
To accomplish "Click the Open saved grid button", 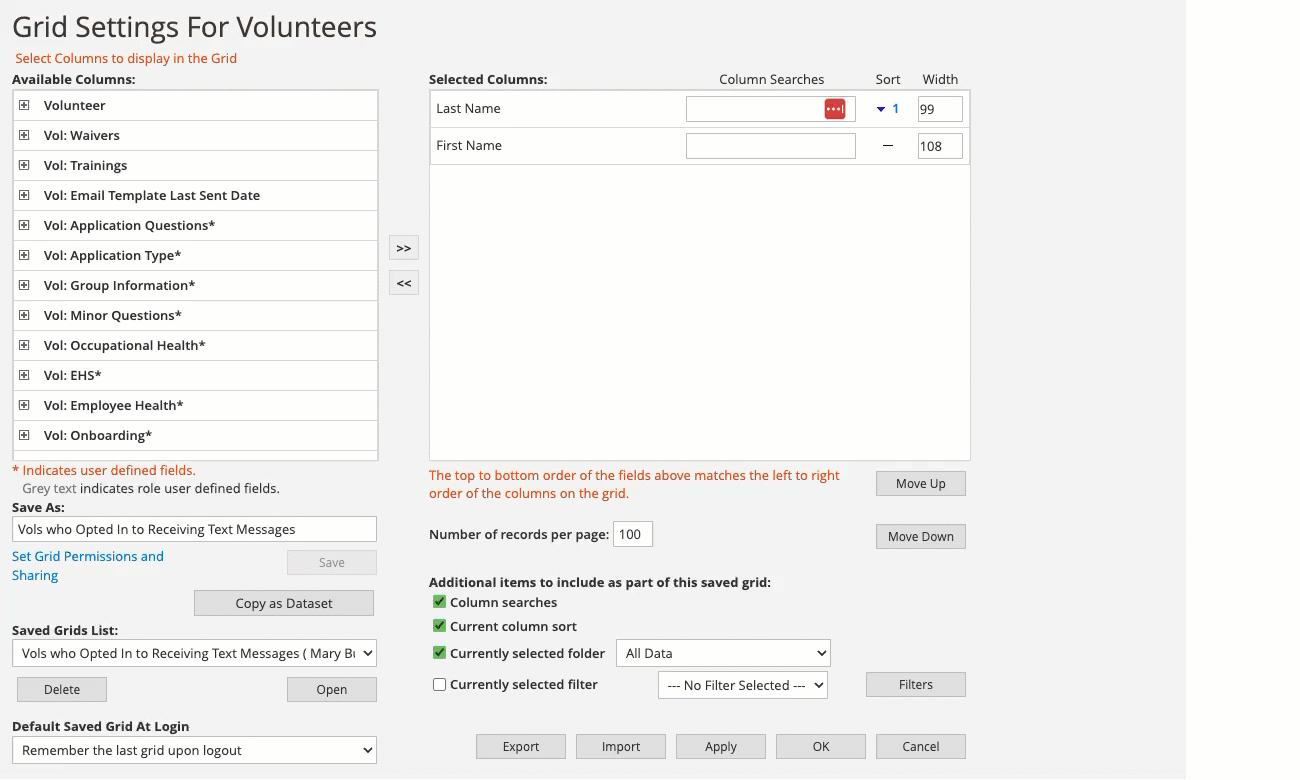I will point(332,689).
